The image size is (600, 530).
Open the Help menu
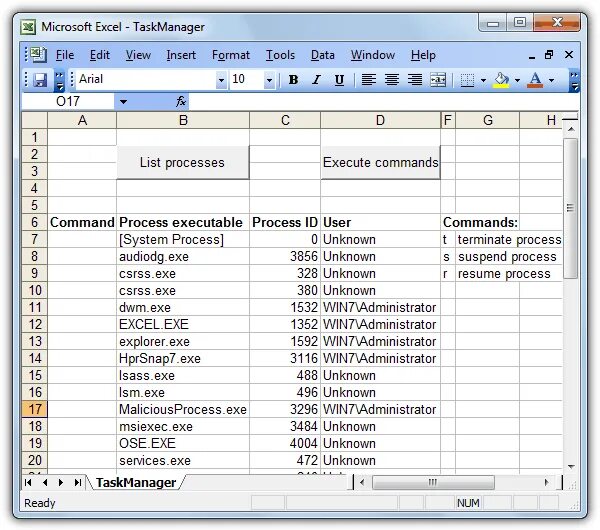pyautogui.click(x=423, y=55)
